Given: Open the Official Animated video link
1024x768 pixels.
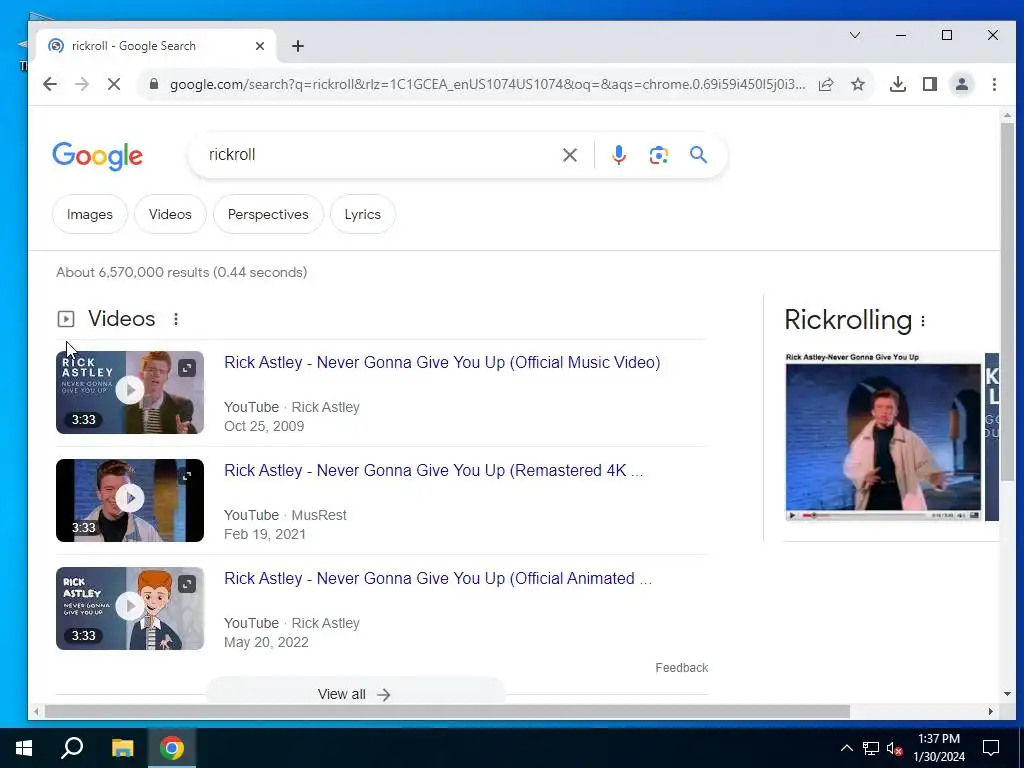Looking at the screenshot, I should coord(438,579).
